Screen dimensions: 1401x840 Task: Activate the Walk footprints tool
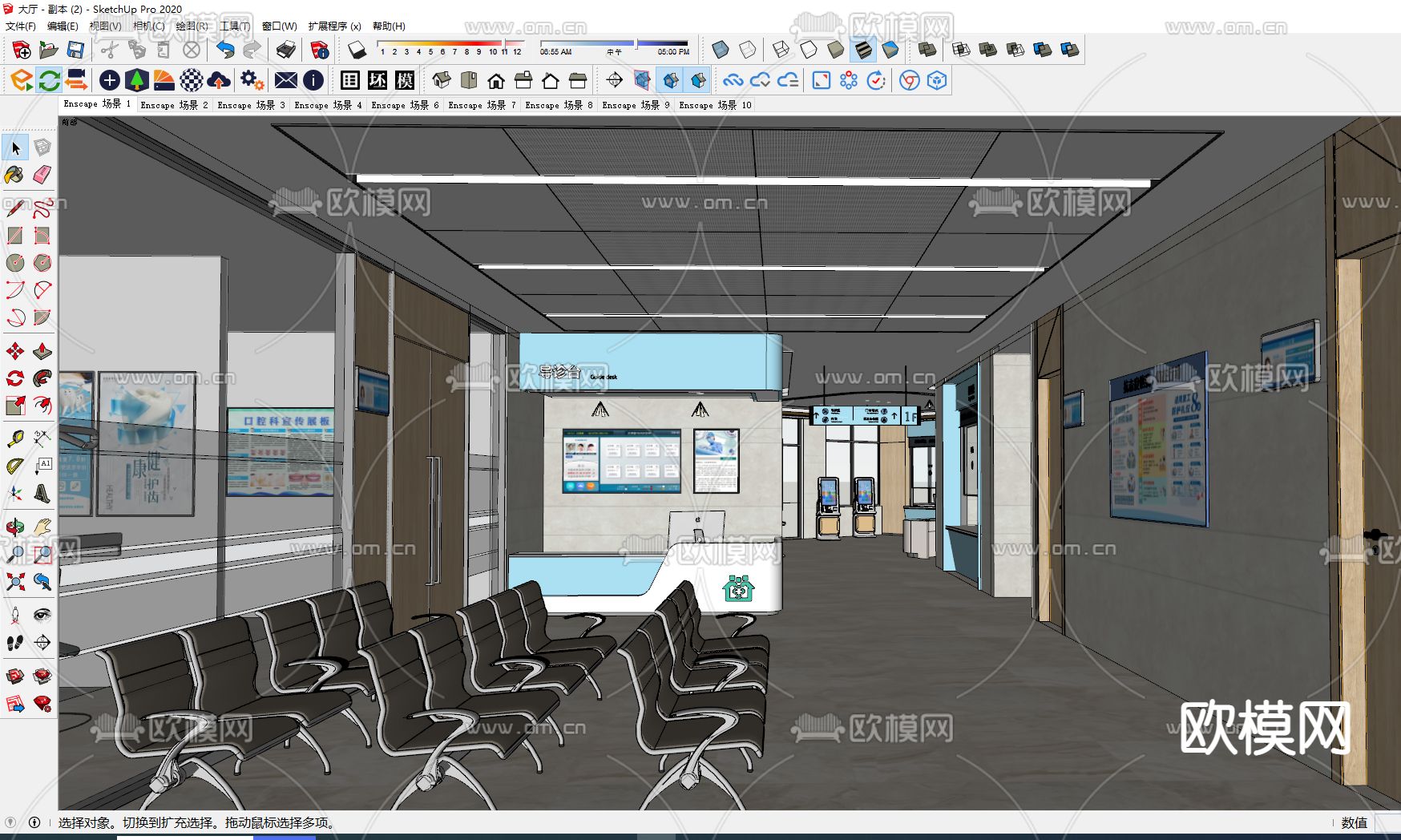15,642
